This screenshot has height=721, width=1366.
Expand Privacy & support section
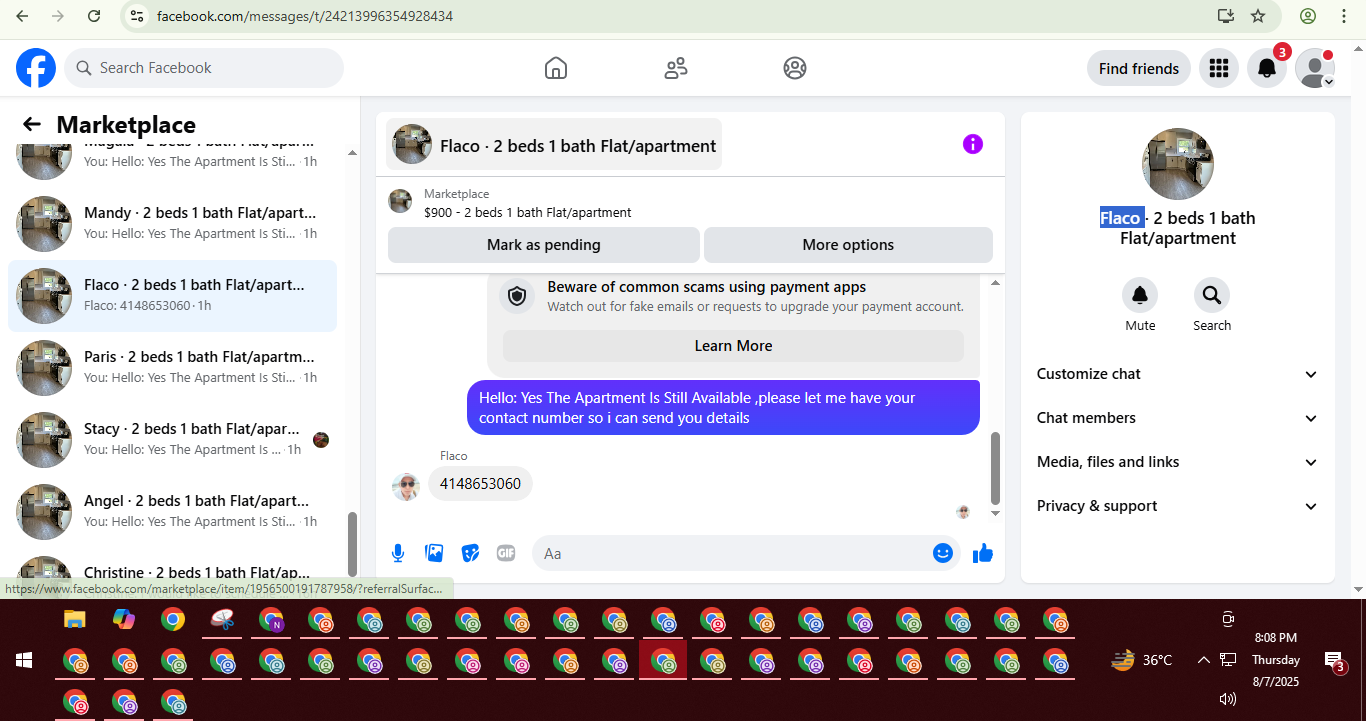tap(1178, 506)
